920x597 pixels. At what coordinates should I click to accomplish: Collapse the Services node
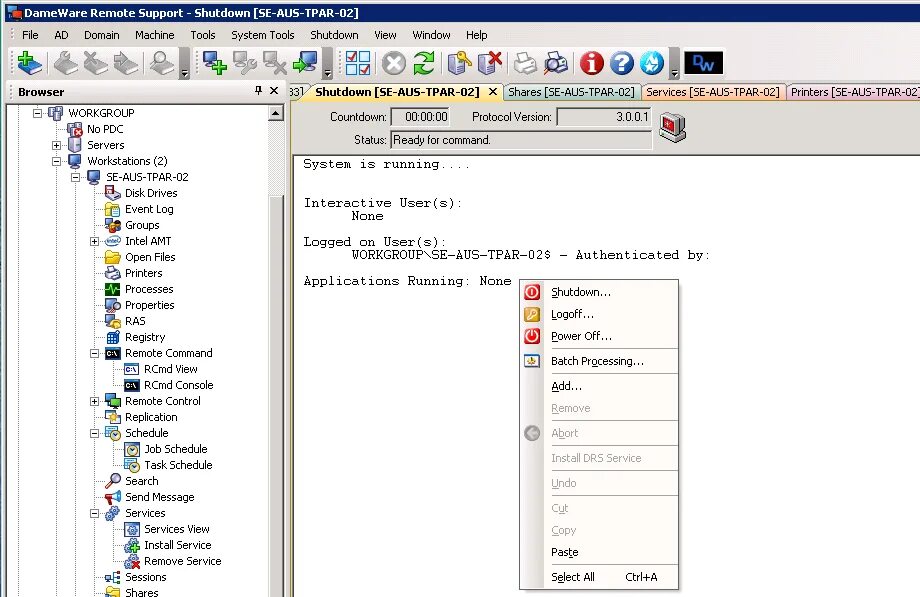[94, 513]
